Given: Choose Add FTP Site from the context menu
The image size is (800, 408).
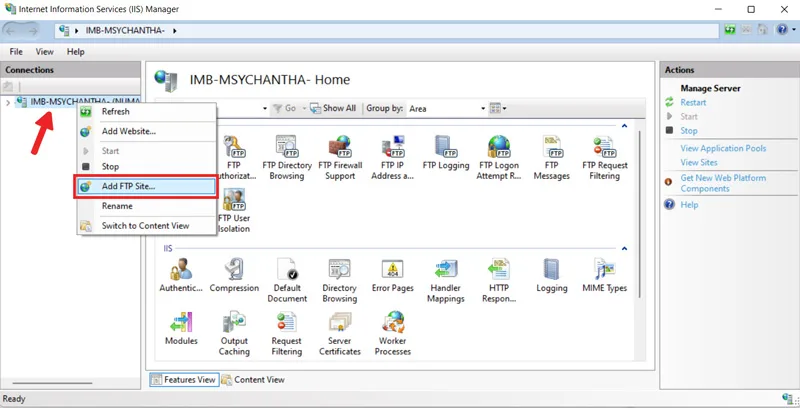Looking at the screenshot, I should coord(146,186).
